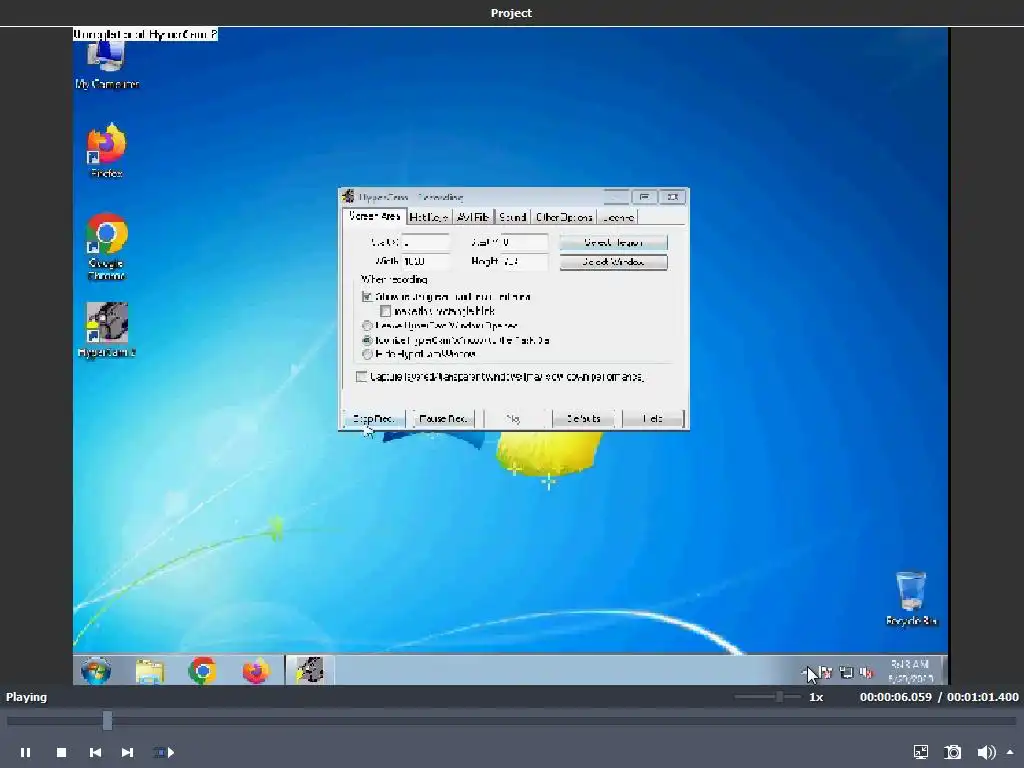Click the Pause Rec. button

(x=443, y=419)
